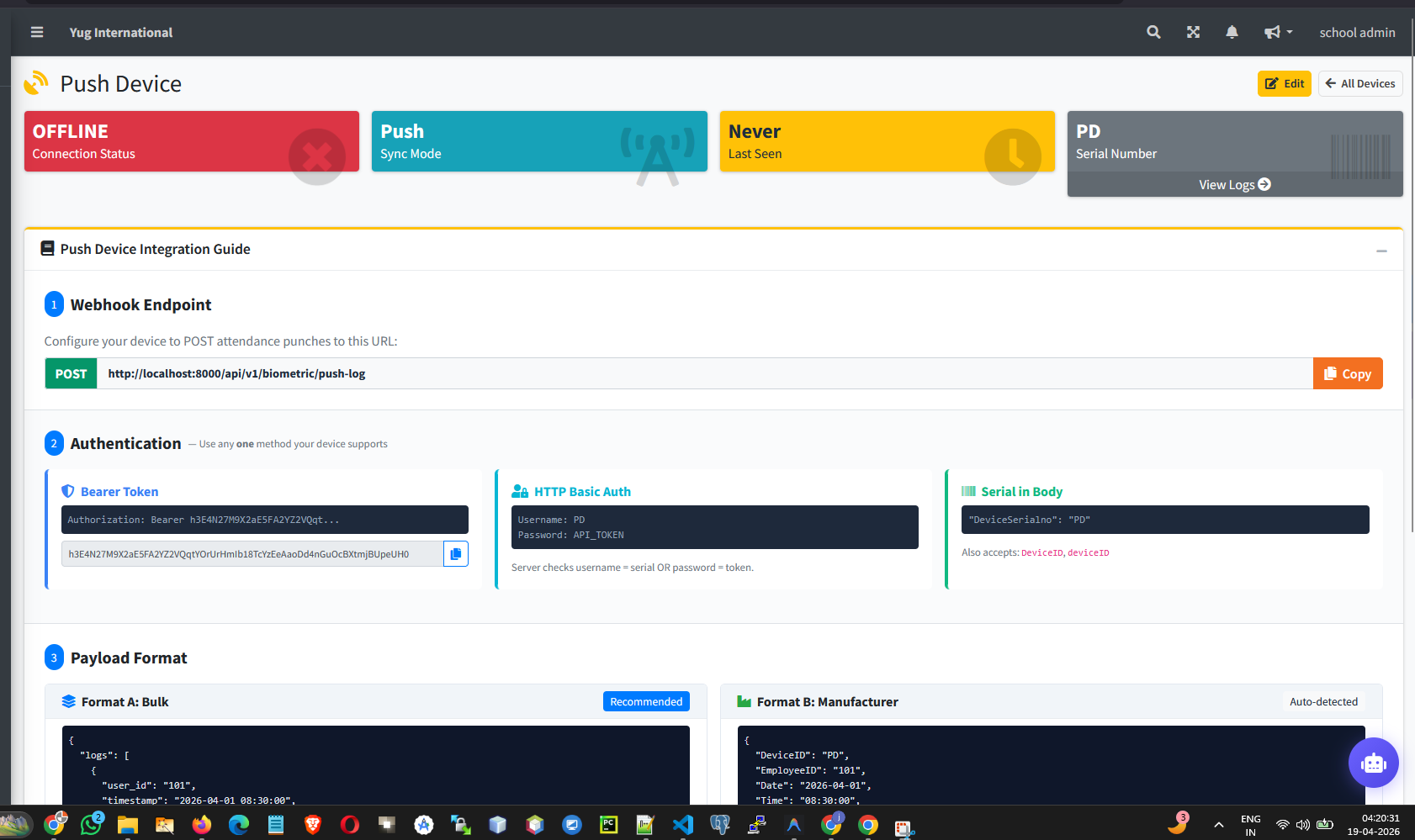The height and width of the screenshot is (840, 1415).
Task: Click the Push Device signal icon in the header
Action: pyautogui.click(x=36, y=82)
